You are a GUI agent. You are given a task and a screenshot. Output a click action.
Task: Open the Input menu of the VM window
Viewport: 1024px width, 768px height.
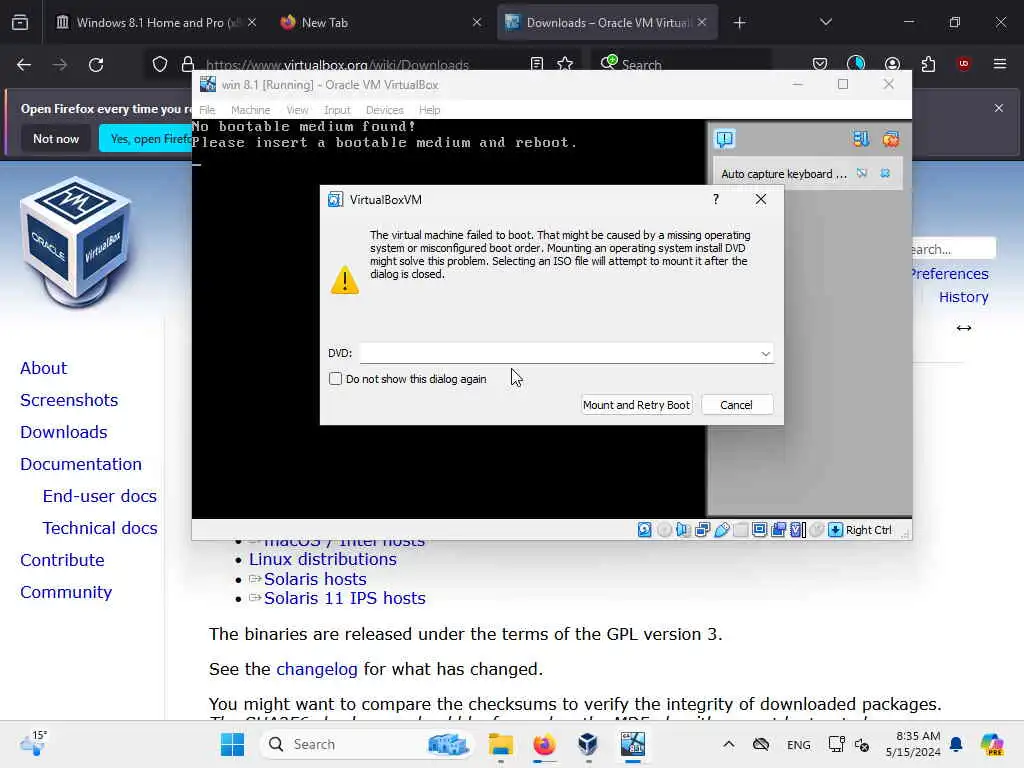click(337, 110)
